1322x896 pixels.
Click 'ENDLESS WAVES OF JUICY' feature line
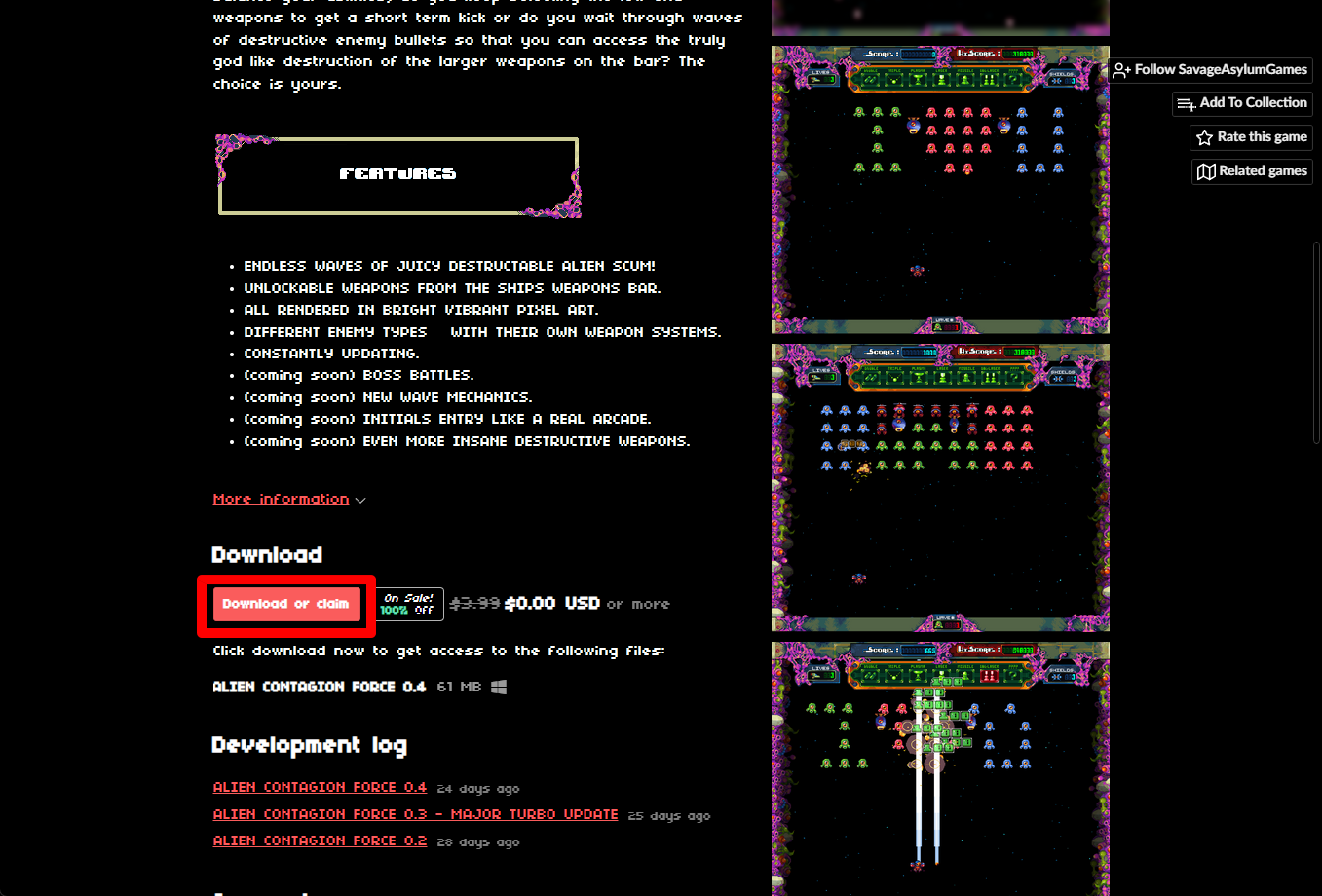coord(449,266)
